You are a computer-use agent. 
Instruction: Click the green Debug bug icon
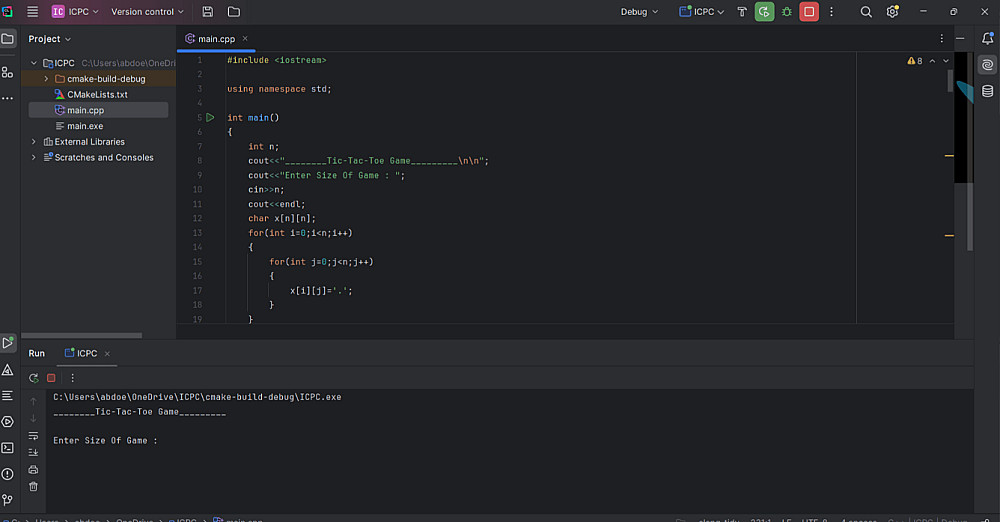[x=787, y=12]
